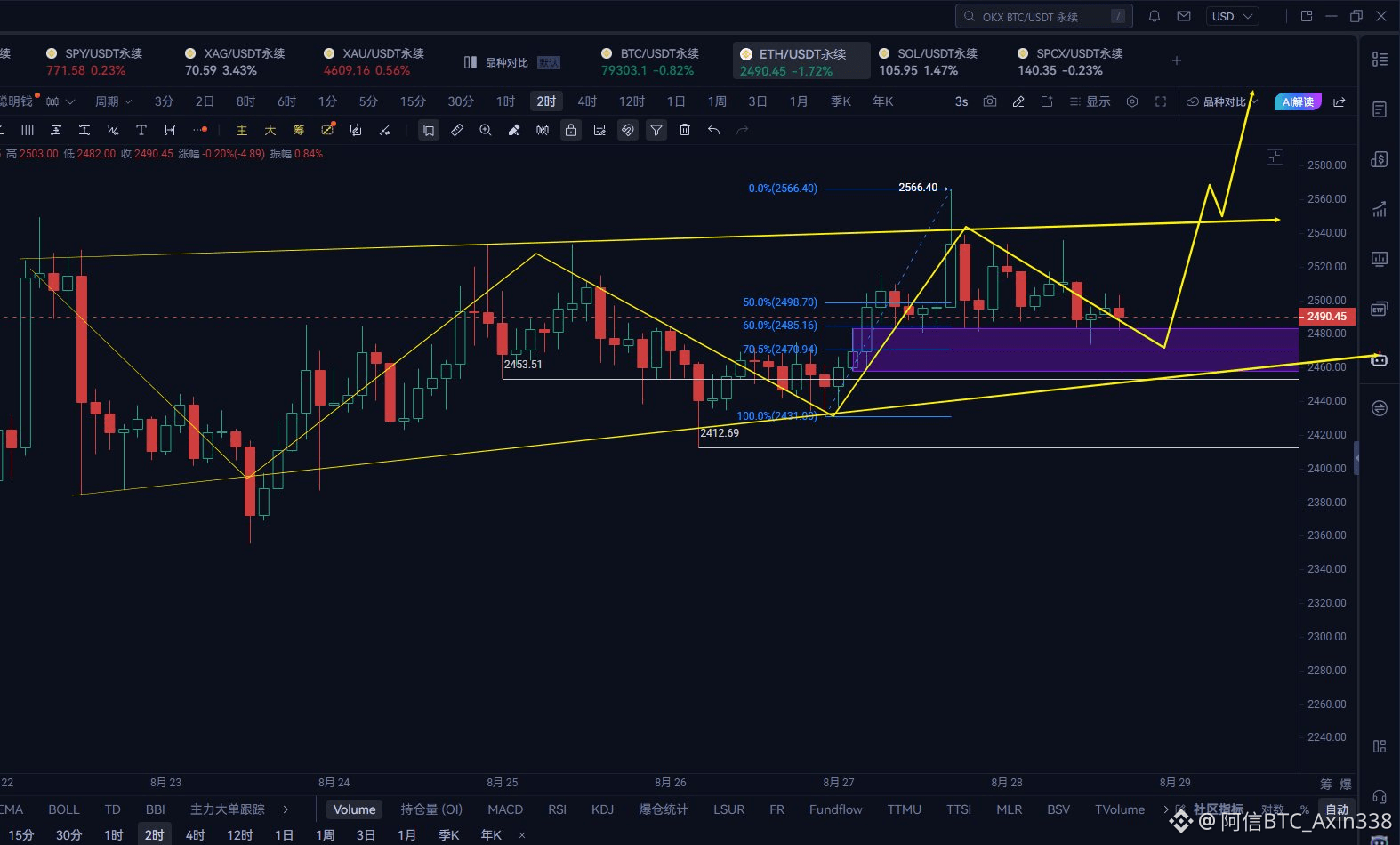This screenshot has height=845, width=1400.
Task: Select the 4时 timeframe in top bar
Action: coord(587,101)
